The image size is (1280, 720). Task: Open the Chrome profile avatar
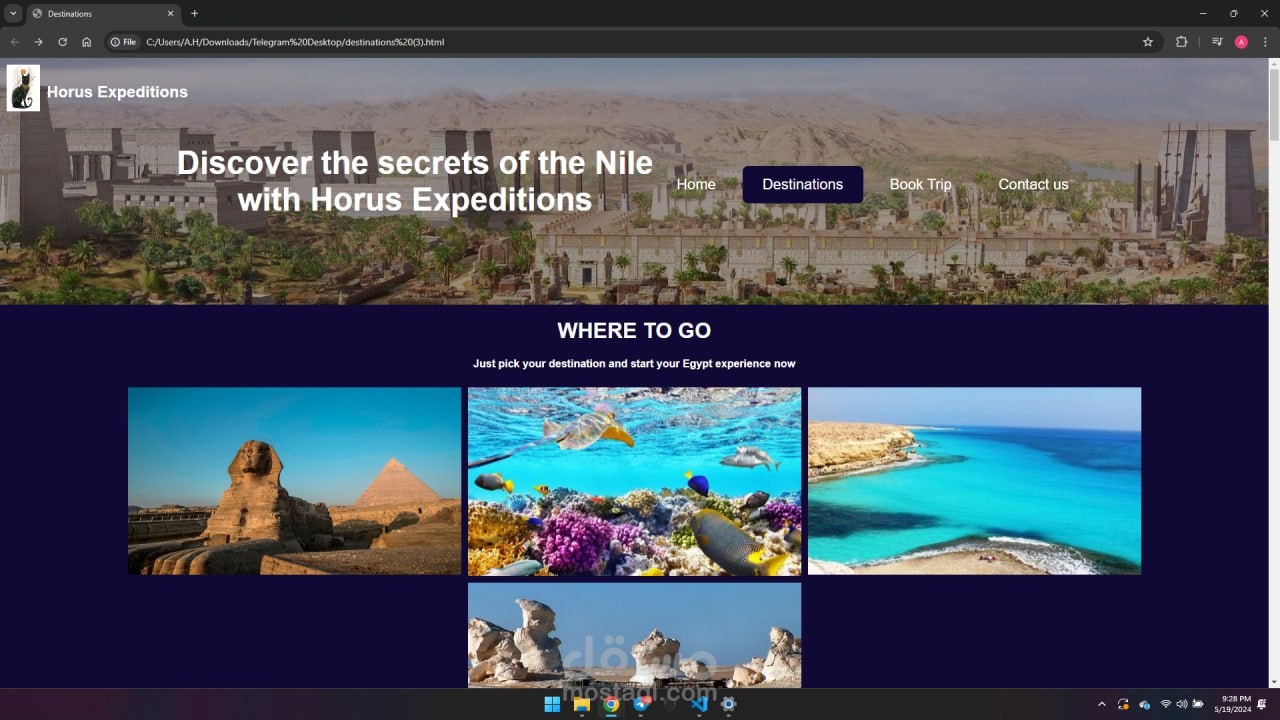point(1241,42)
